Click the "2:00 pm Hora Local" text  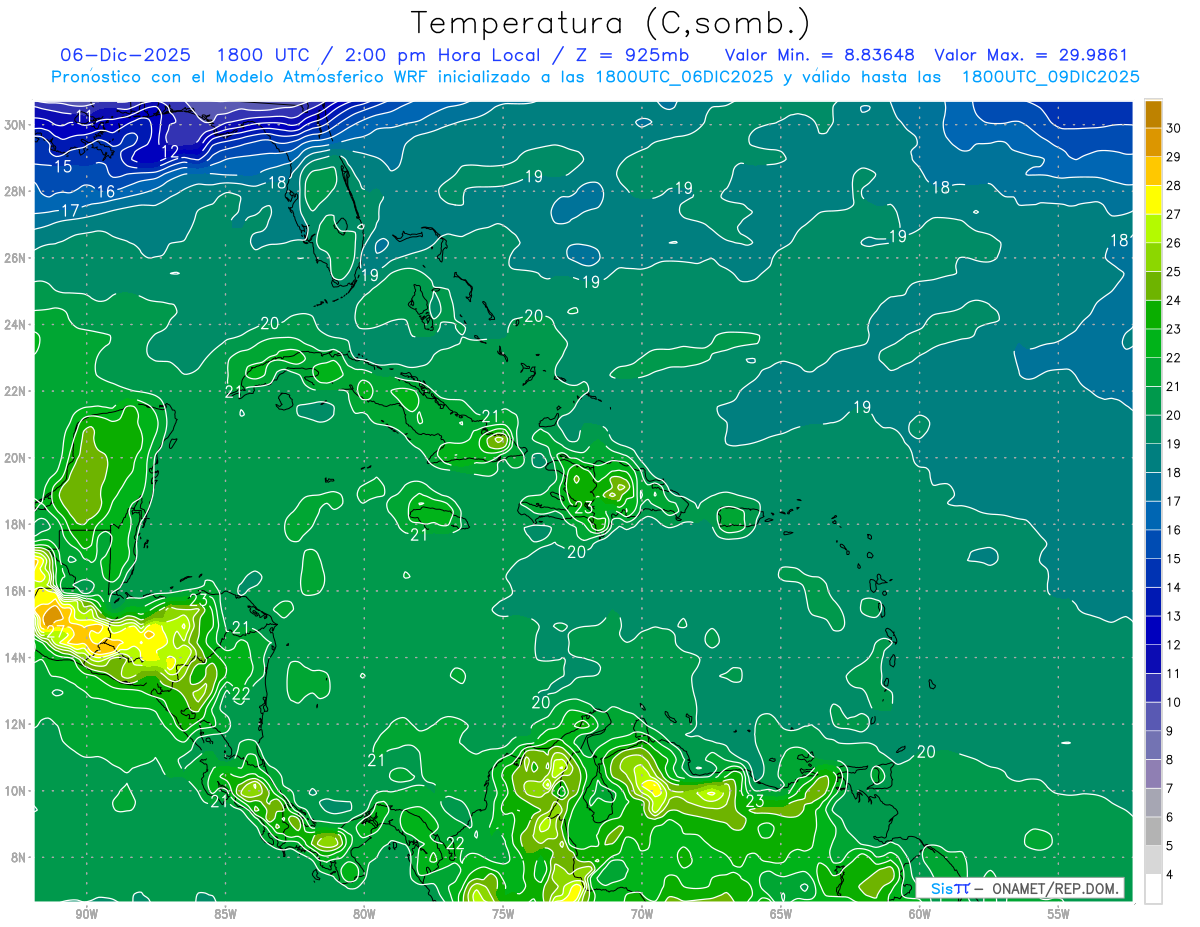[x=442, y=55]
